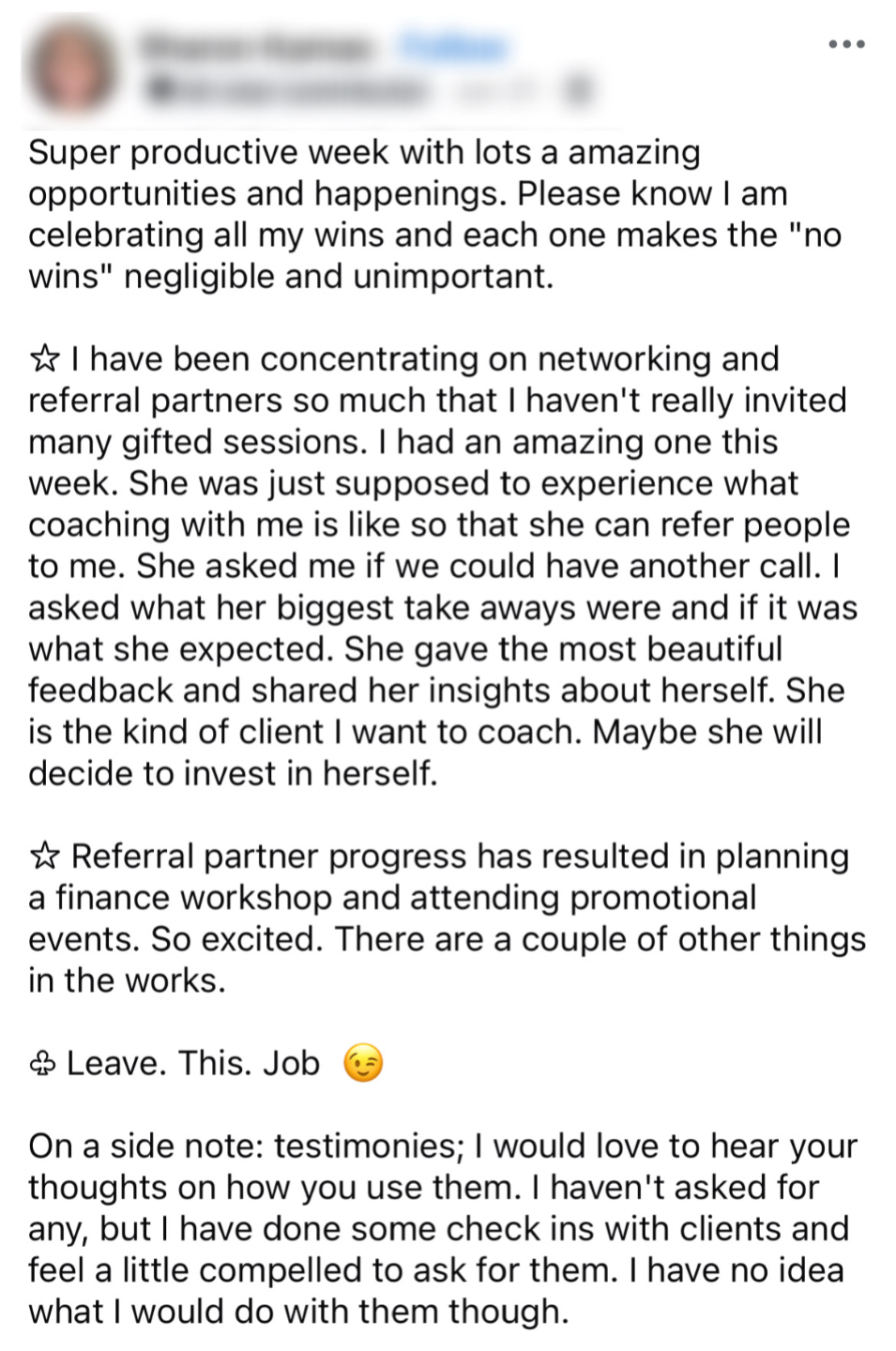The height and width of the screenshot is (1351, 896).
Task: Tap the blurred icon beside the post timestamp
Action: pyautogui.click(x=579, y=90)
